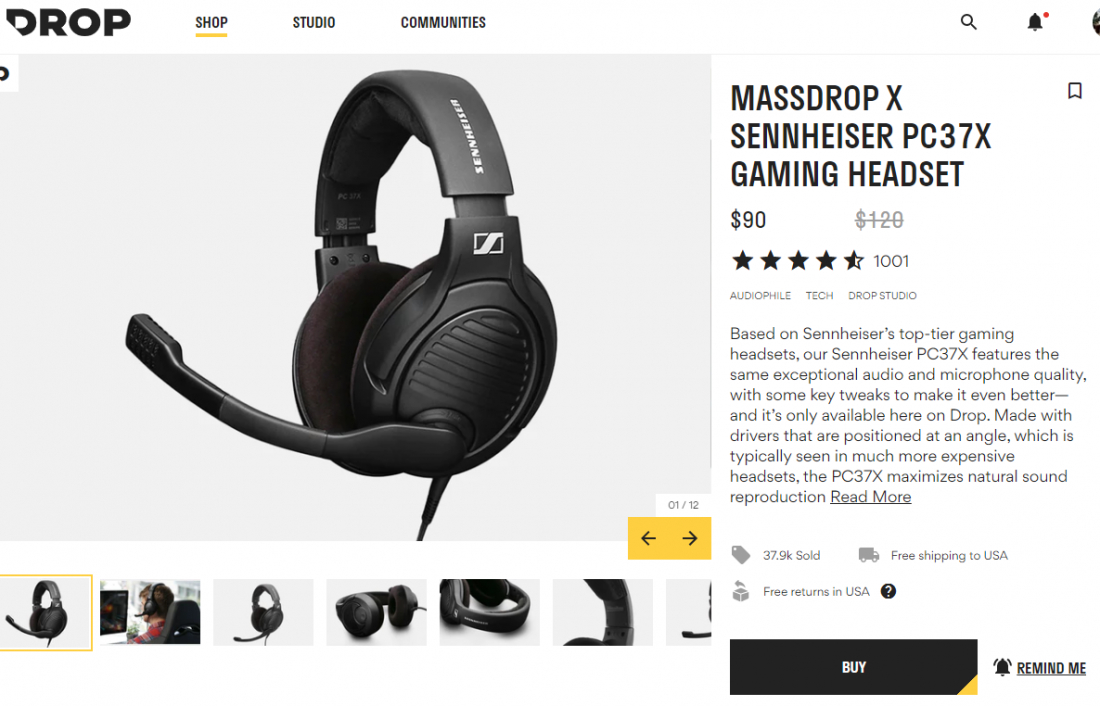
Task: Click the free returns help question mark
Action: coord(888,591)
